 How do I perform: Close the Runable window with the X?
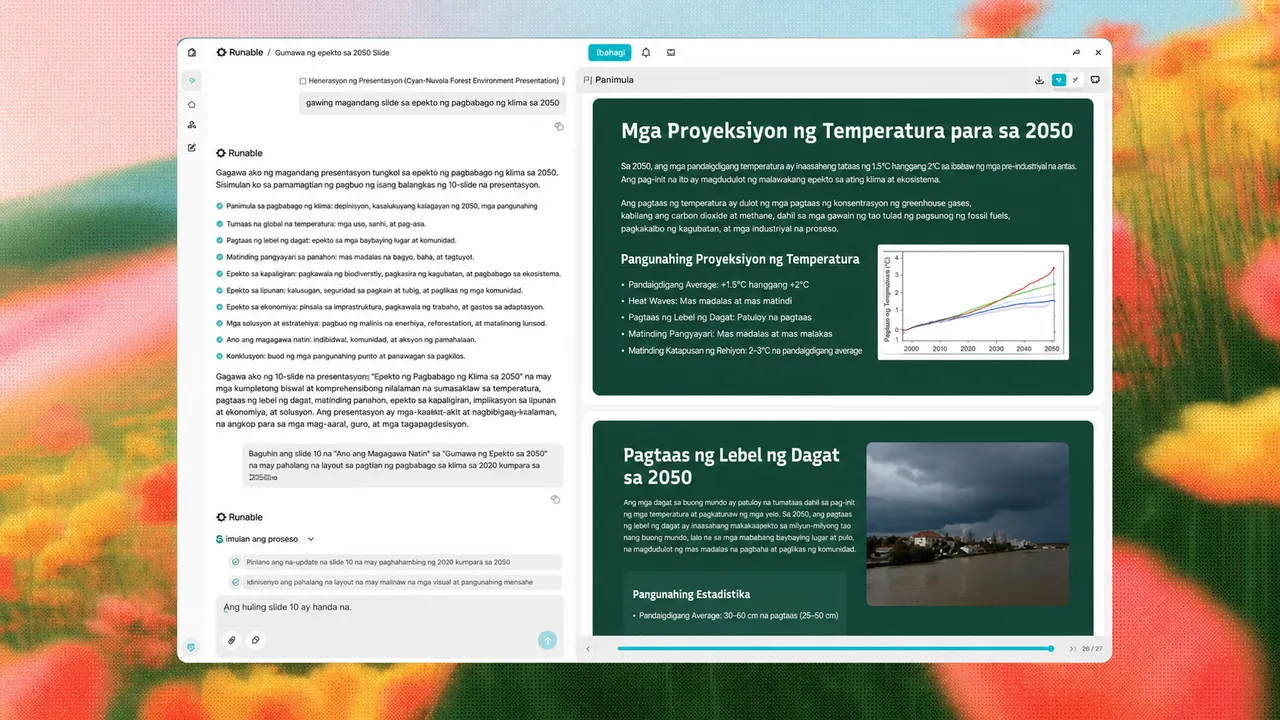1098,52
